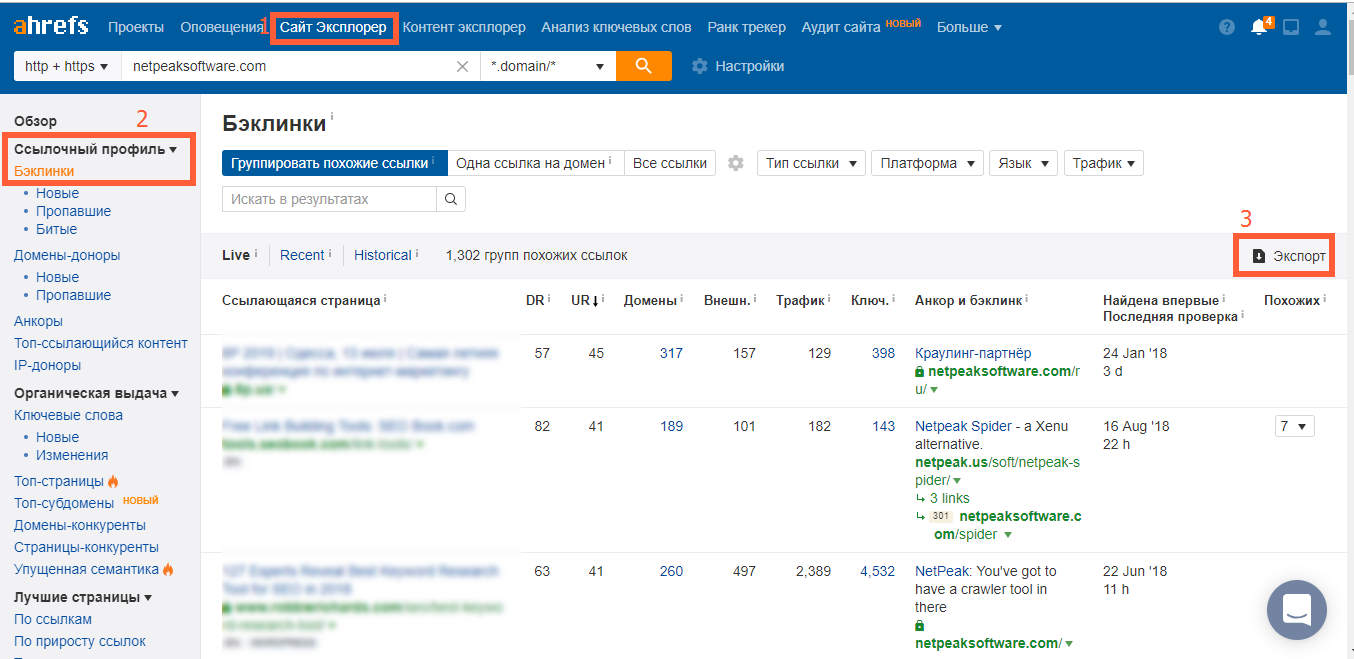The height and width of the screenshot is (659, 1354).
Task: Select Сайт Эксплорер tab
Action: pyautogui.click(x=333, y=27)
